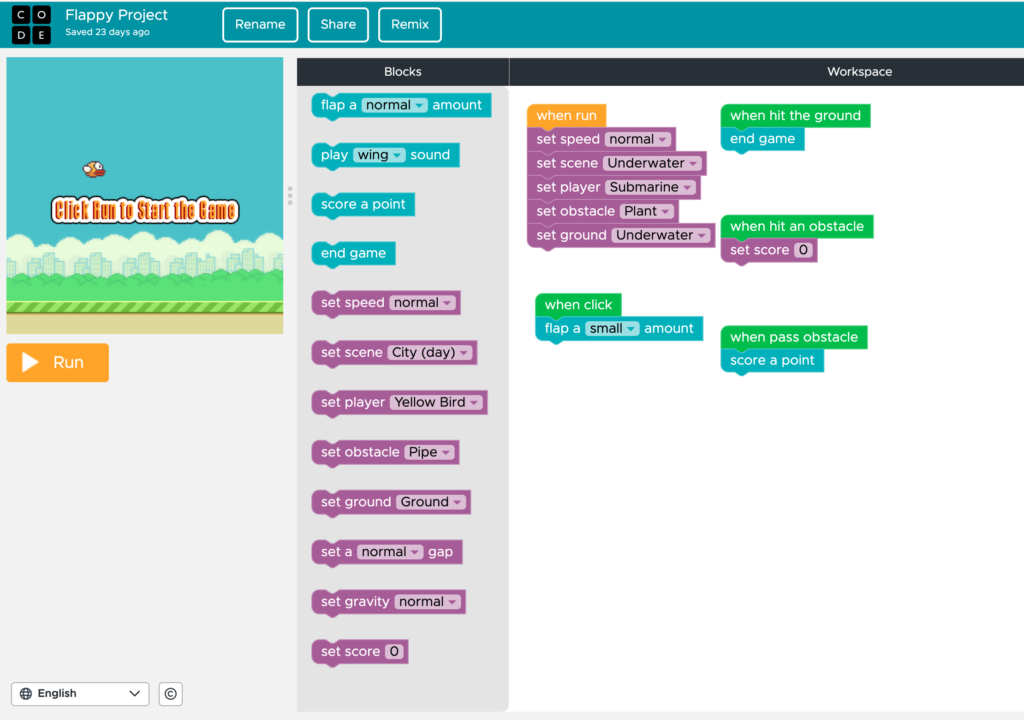
Task: Click the Rename button
Action: (260, 25)
